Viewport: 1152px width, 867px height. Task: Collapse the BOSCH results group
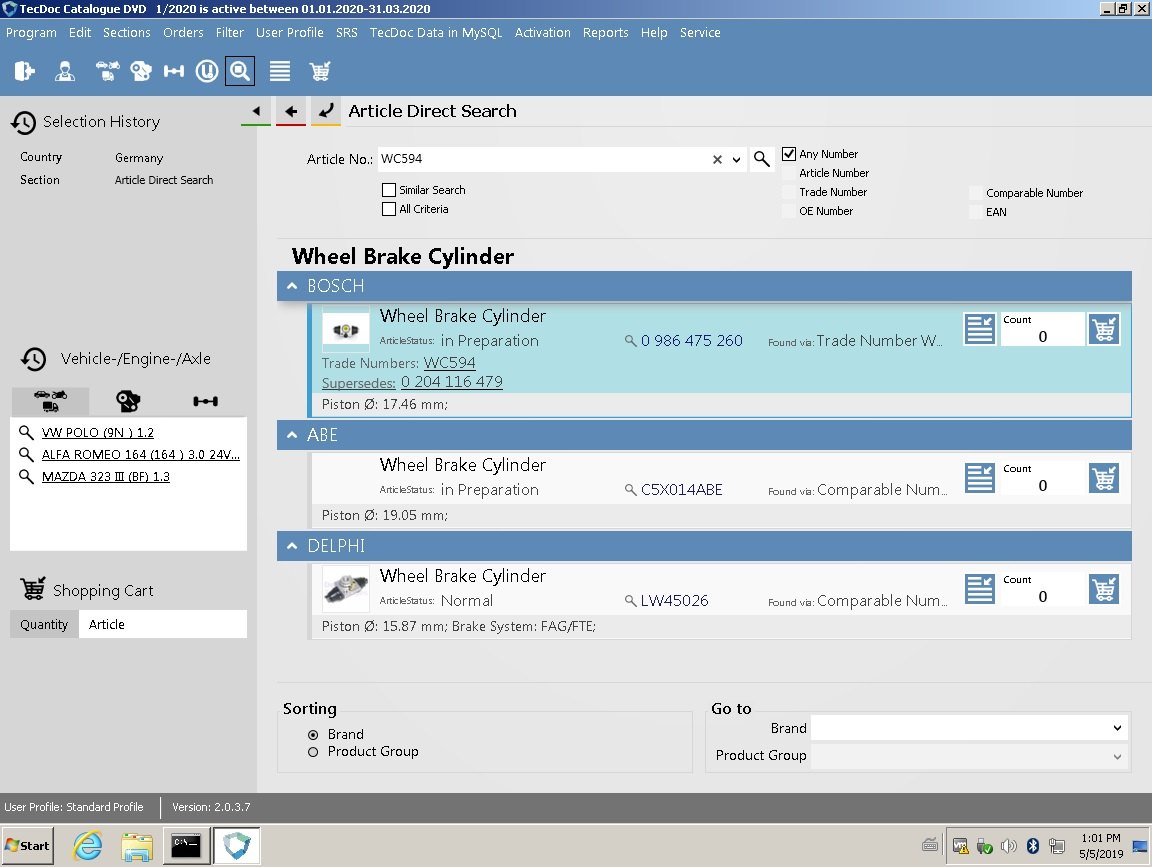(292, 286)
